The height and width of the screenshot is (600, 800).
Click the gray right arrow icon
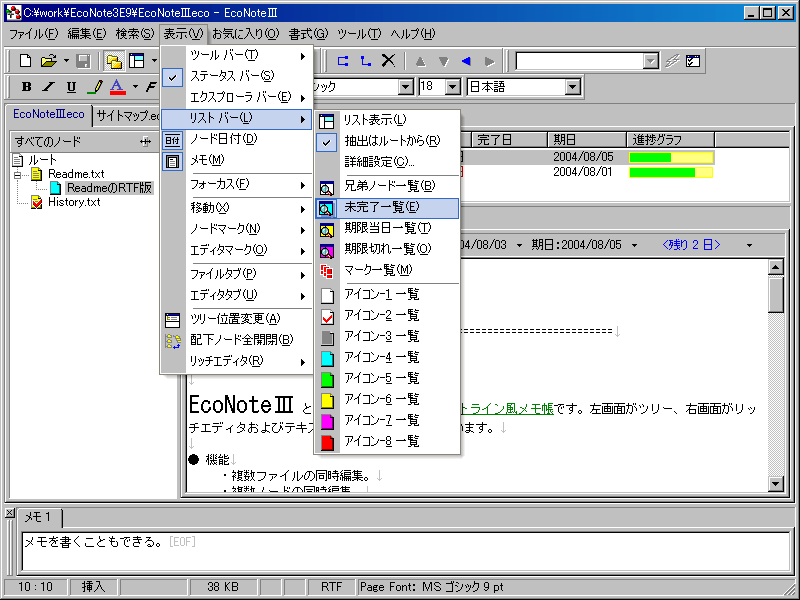pos(489,62)
